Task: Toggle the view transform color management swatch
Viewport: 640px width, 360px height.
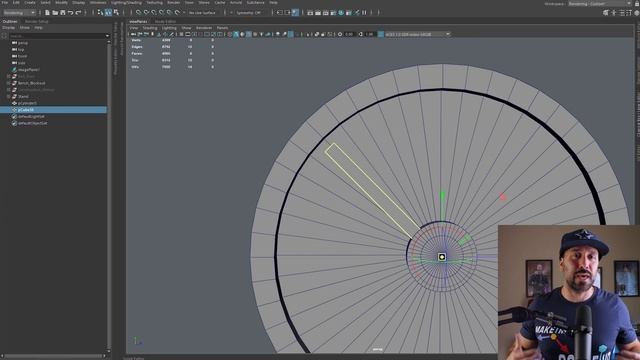Action: (381, 34)
